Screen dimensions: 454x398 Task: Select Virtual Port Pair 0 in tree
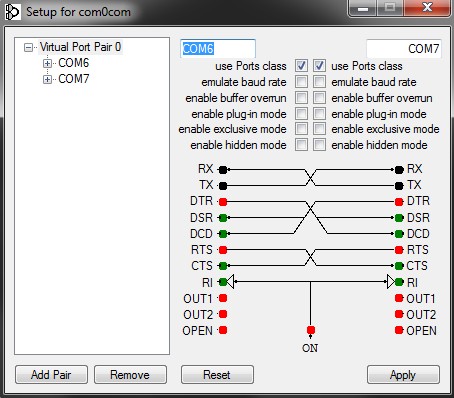pos(80,47)
